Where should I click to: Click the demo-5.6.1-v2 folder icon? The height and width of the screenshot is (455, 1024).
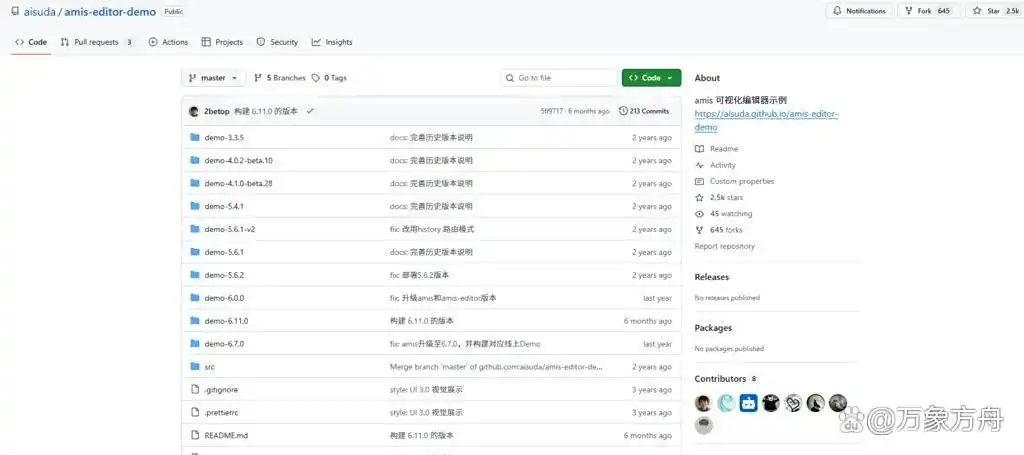pos(195,229)
